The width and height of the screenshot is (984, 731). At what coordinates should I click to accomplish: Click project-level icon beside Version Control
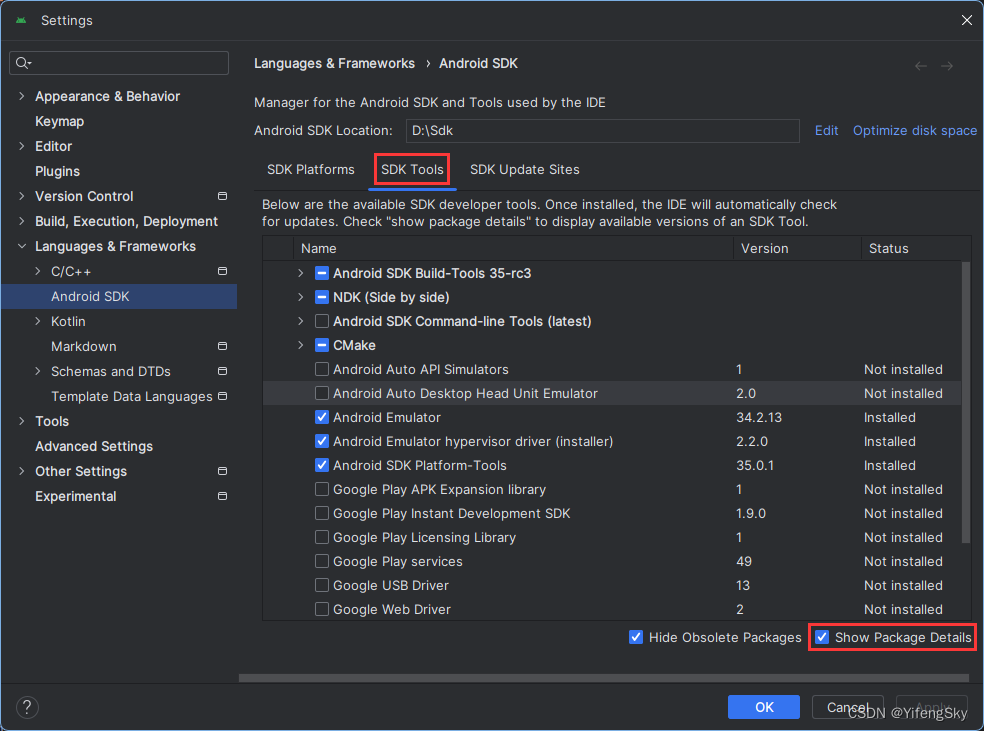click(222, 196)
